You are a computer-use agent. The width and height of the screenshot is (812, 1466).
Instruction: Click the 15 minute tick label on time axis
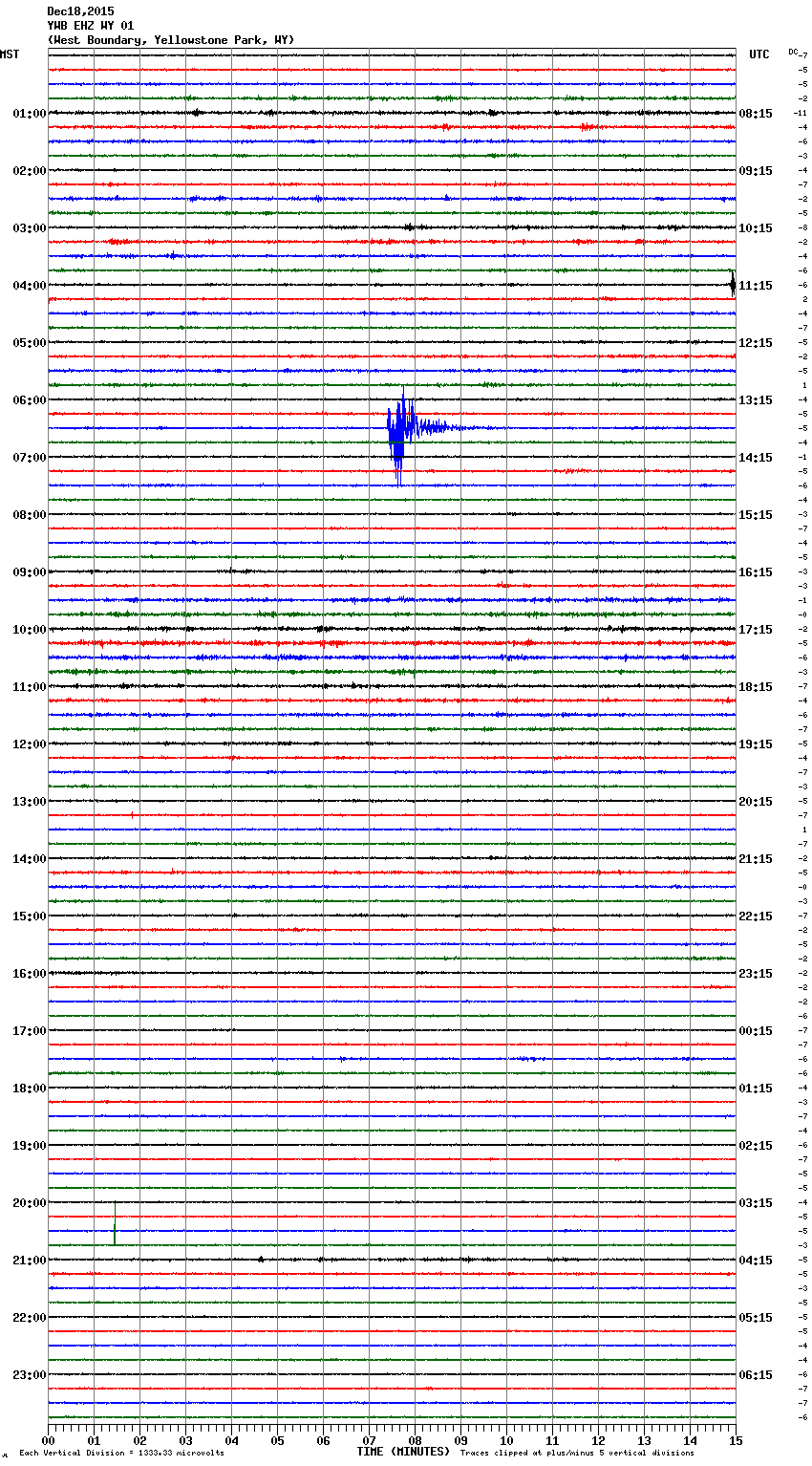tap(736, 1440)
